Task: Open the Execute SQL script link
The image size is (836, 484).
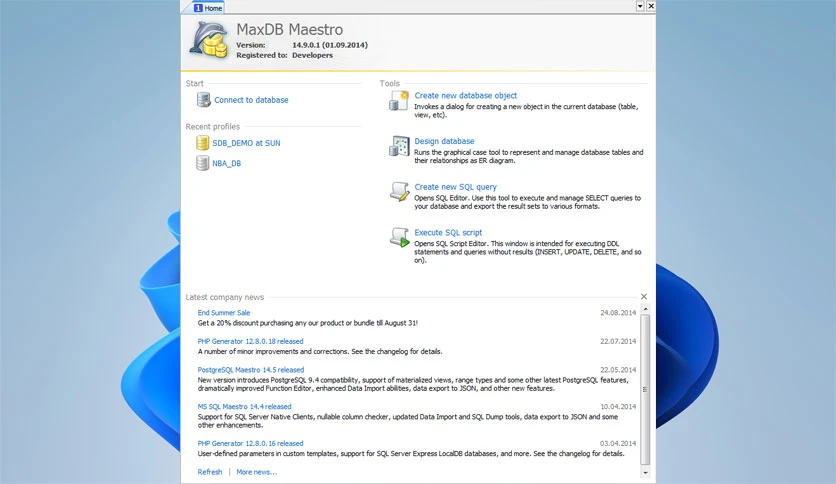Action: pyautogui.click(x=448, y=232)
